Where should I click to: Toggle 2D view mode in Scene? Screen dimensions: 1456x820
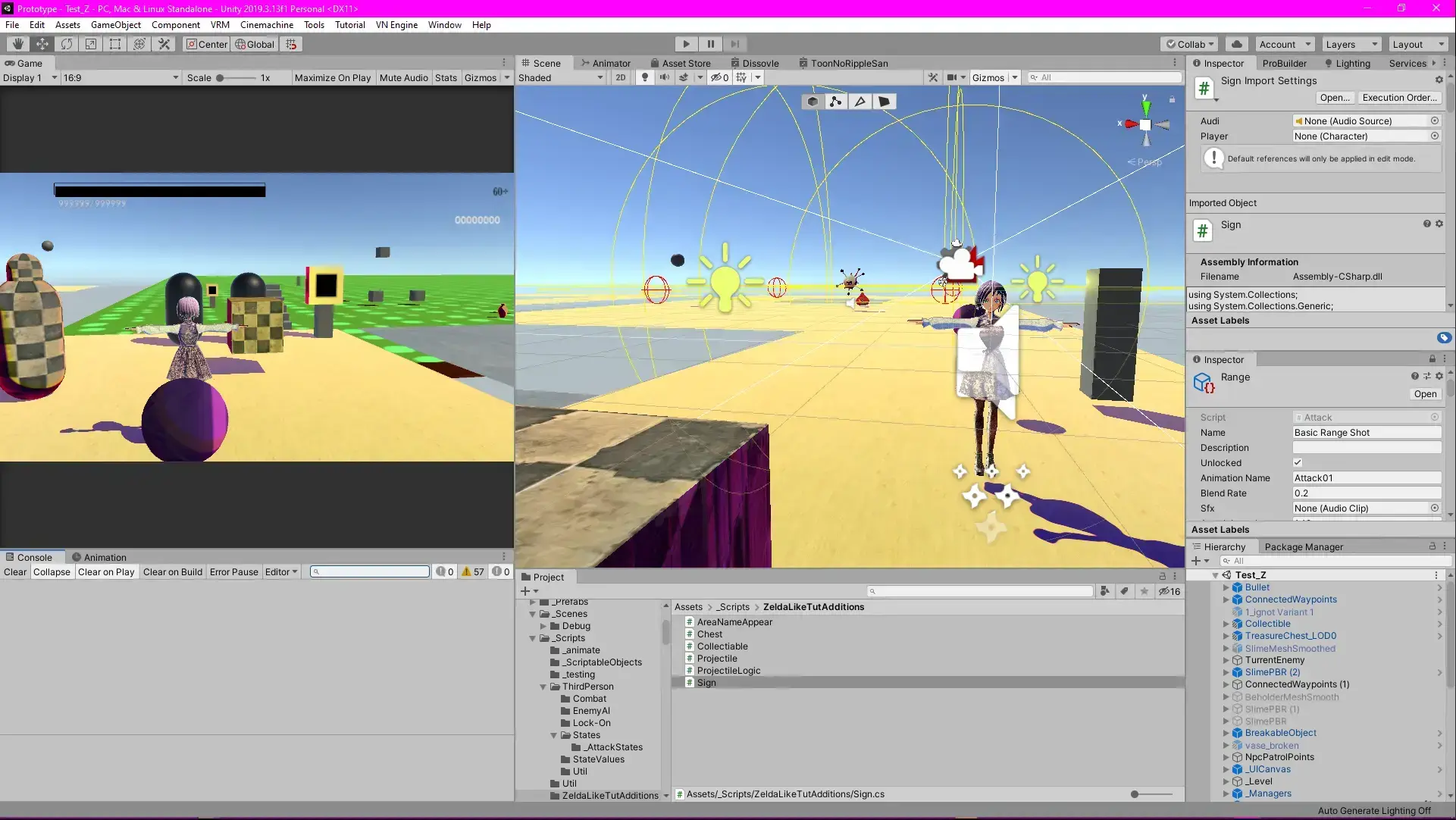[x=621, y=77]
